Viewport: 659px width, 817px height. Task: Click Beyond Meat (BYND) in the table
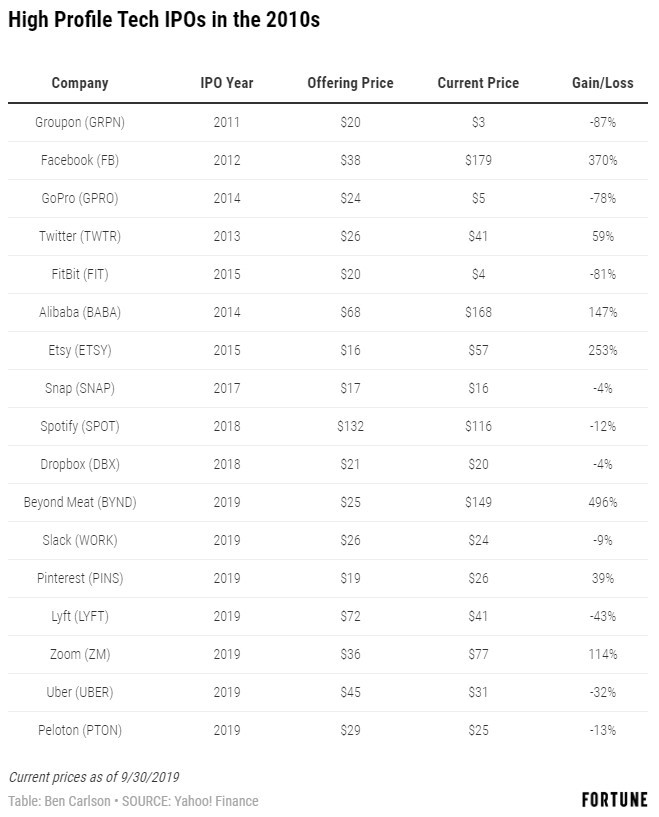coord(80,502)
